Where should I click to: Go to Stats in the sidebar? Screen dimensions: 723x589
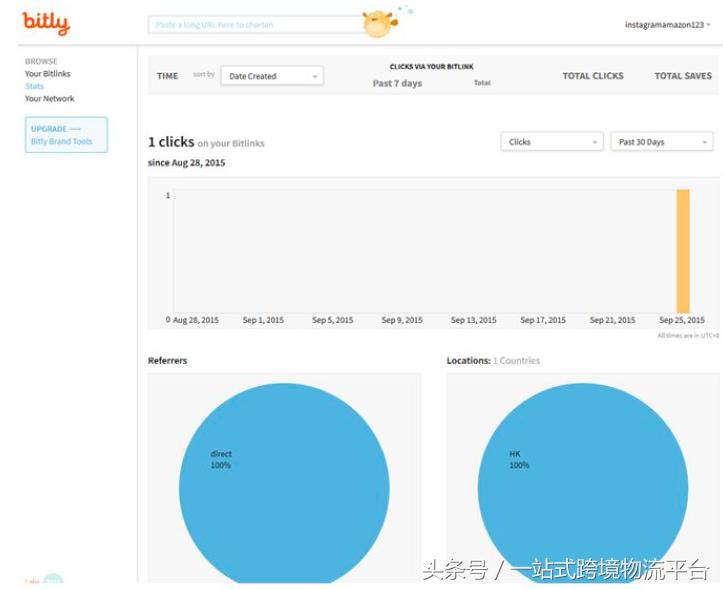tap(34, 86)
